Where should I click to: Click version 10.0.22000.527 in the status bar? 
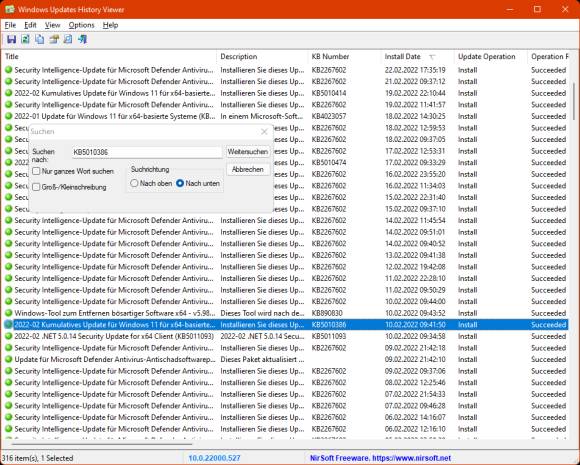(215, 458)
